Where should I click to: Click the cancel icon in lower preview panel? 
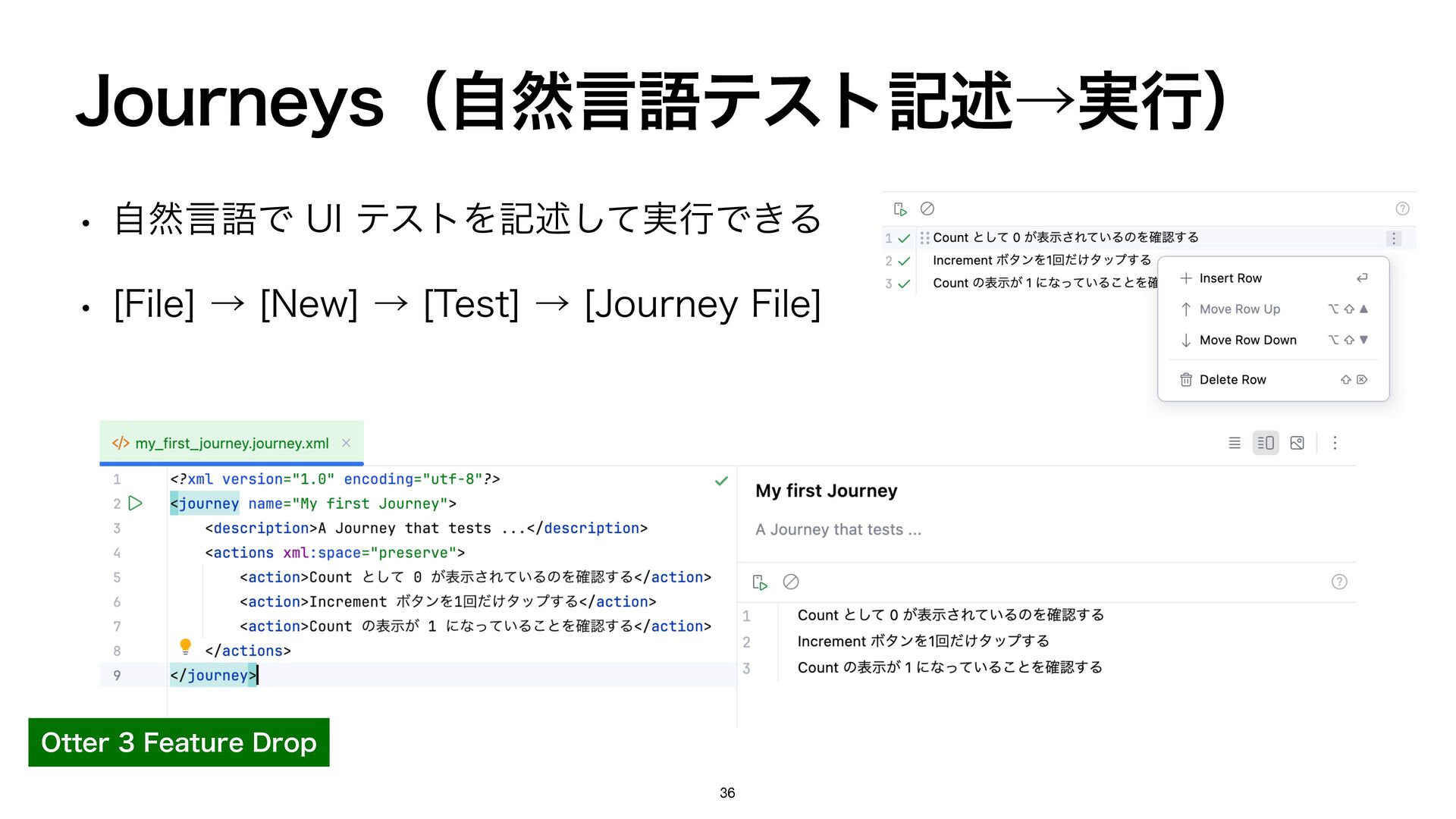791,582
